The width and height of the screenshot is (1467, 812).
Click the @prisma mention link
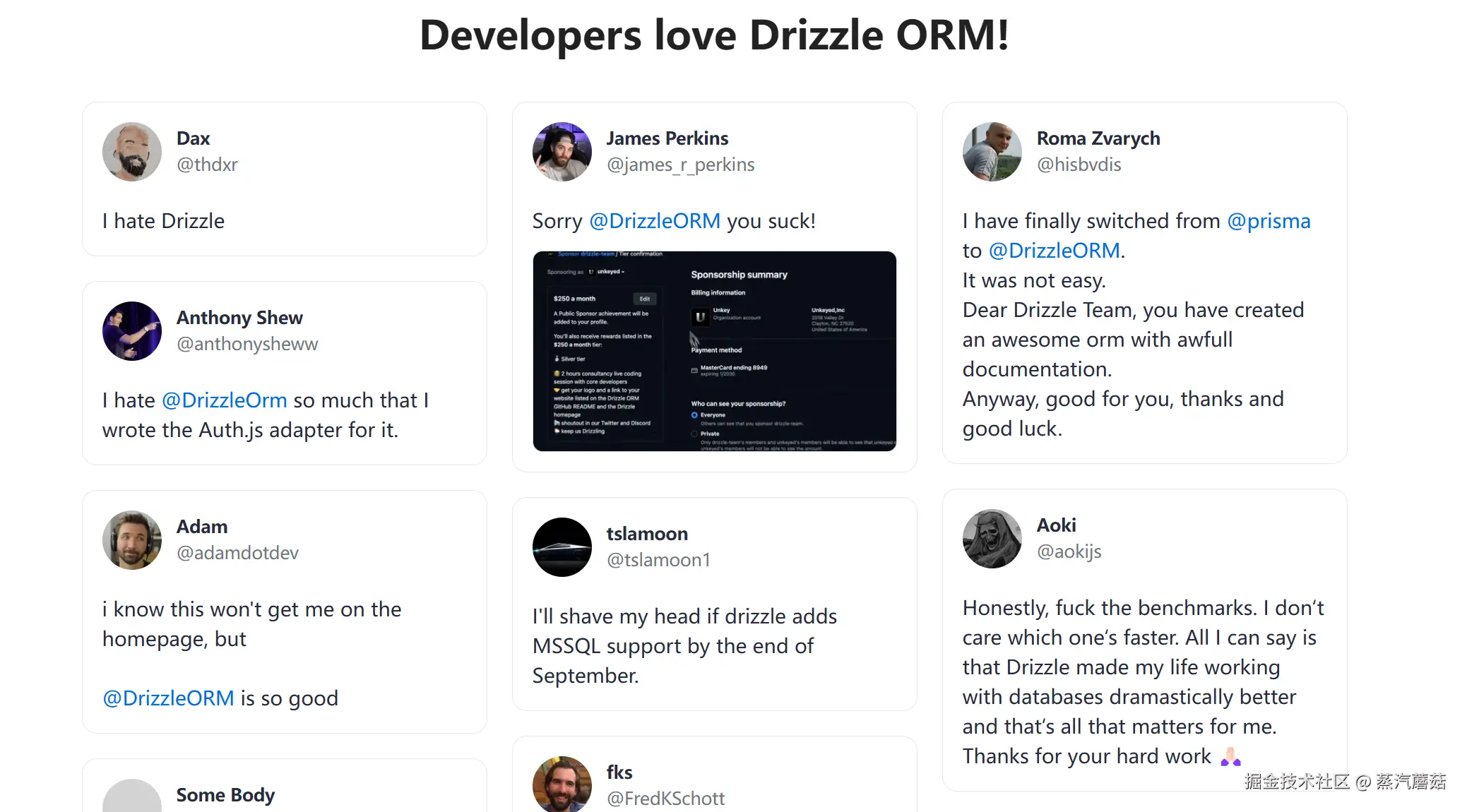1269,221
